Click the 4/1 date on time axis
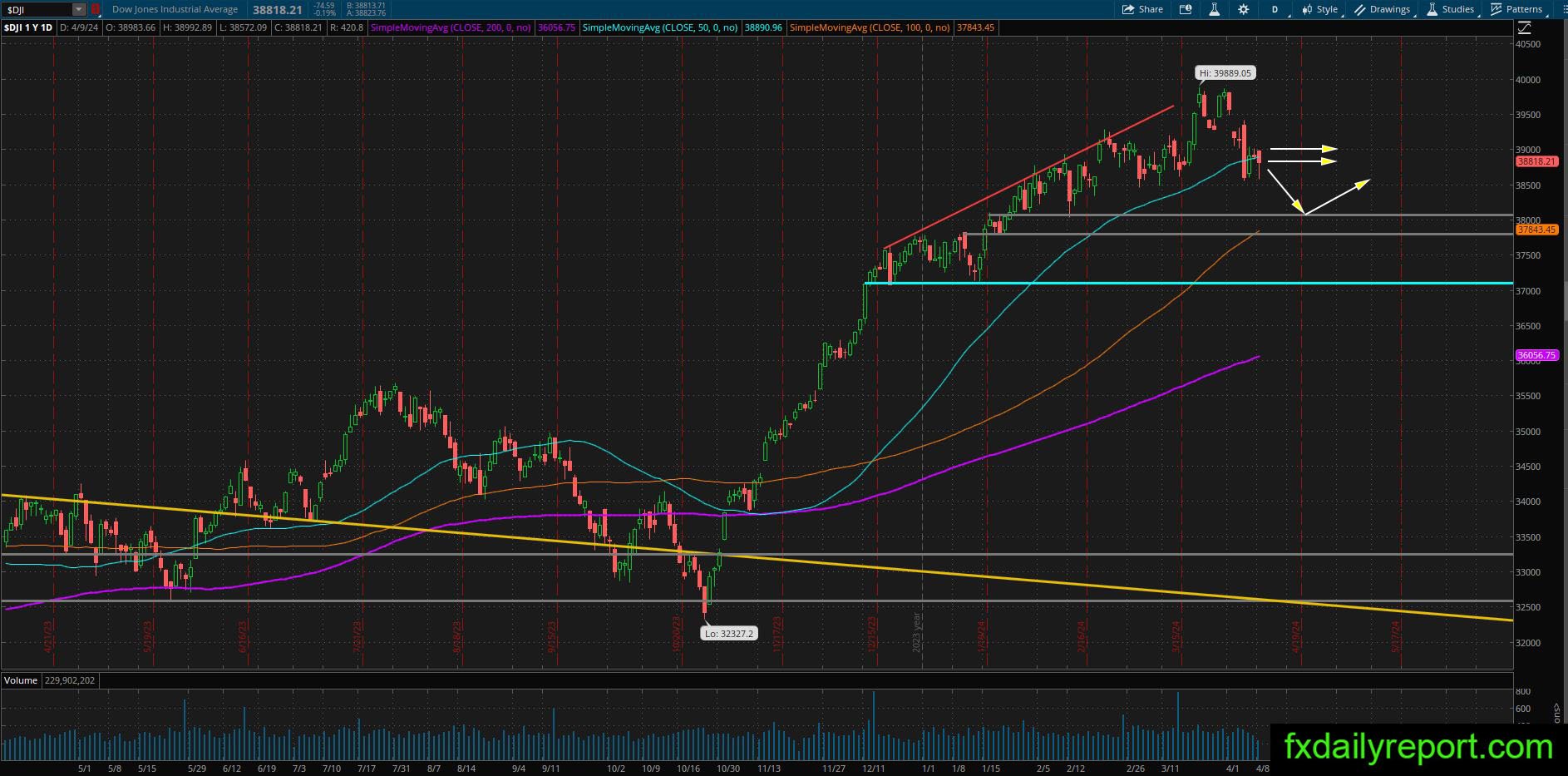This screenshot has height=776, width=1568. (1233, 769)
